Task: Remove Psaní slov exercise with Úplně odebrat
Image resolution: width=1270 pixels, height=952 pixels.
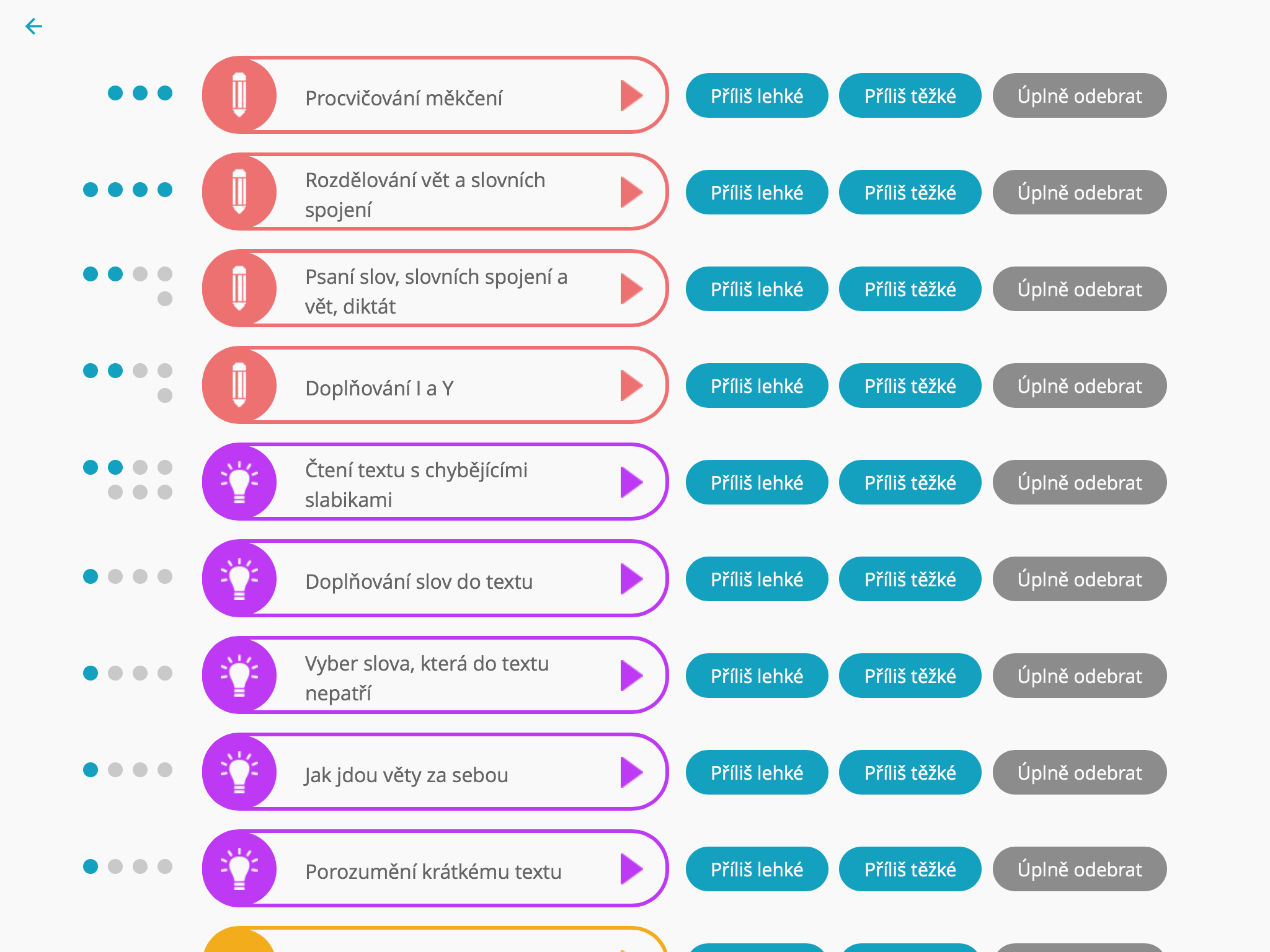Action: [x=1080, y=289]
